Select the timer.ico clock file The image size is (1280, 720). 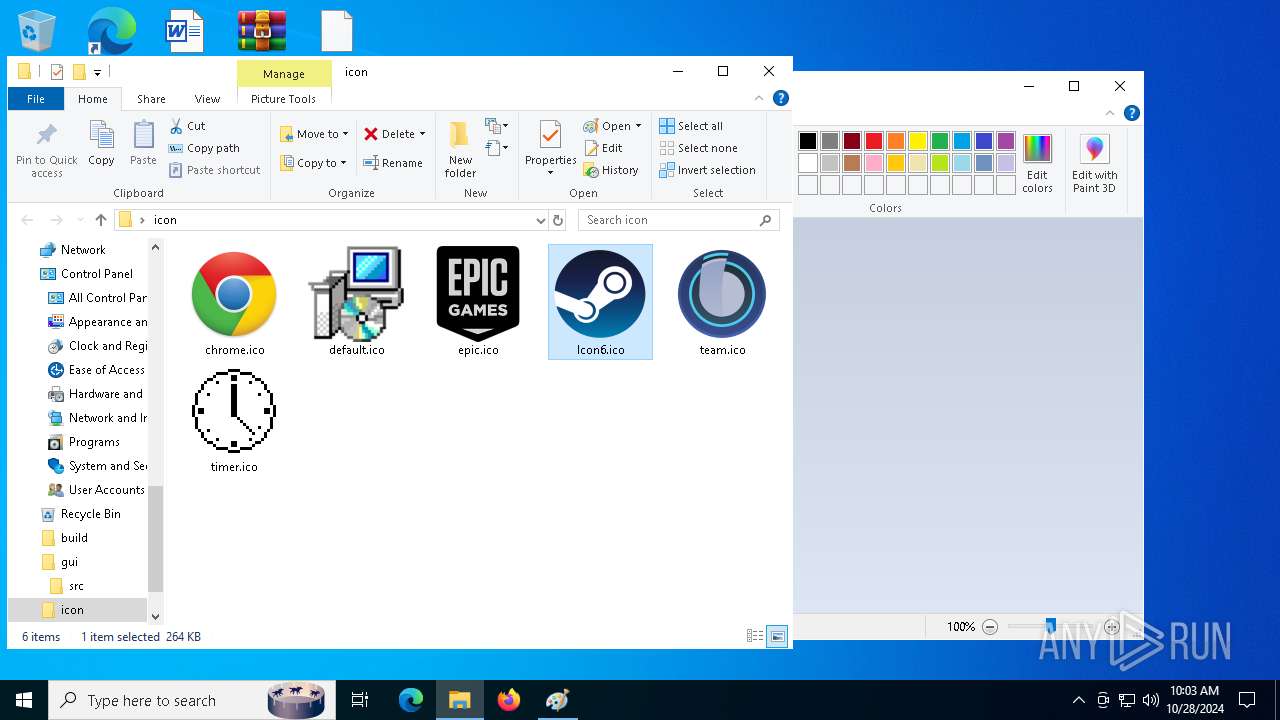(x=234, y=420)
